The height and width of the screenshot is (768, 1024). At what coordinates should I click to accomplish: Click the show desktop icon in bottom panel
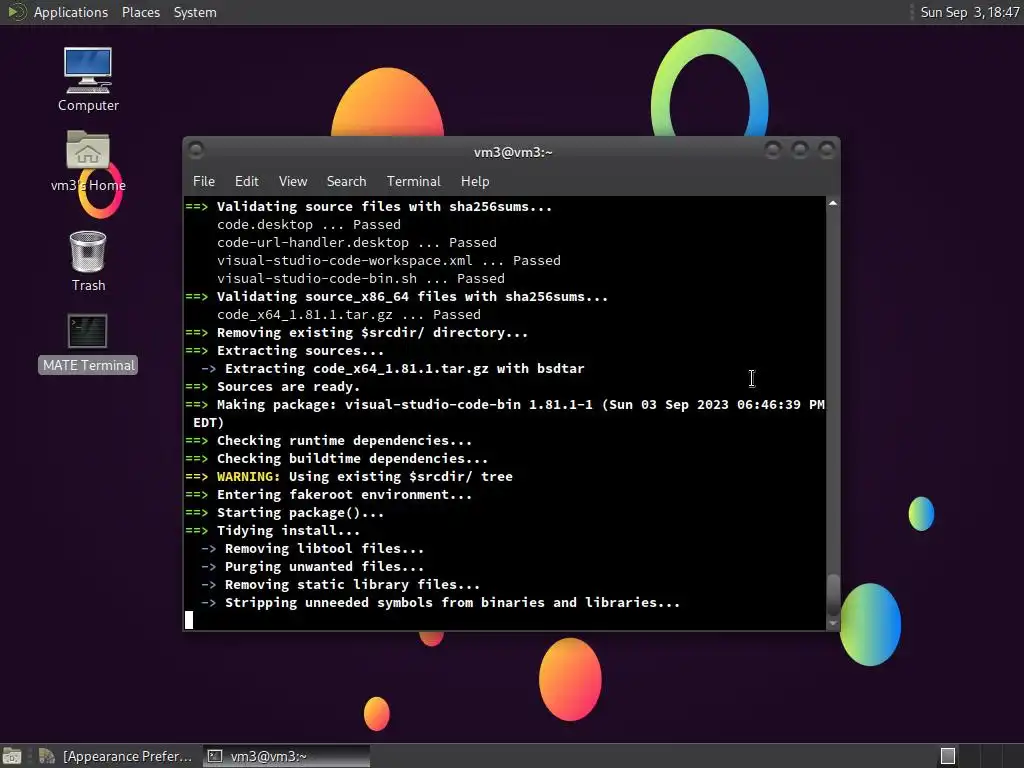(x=12, y=756)
